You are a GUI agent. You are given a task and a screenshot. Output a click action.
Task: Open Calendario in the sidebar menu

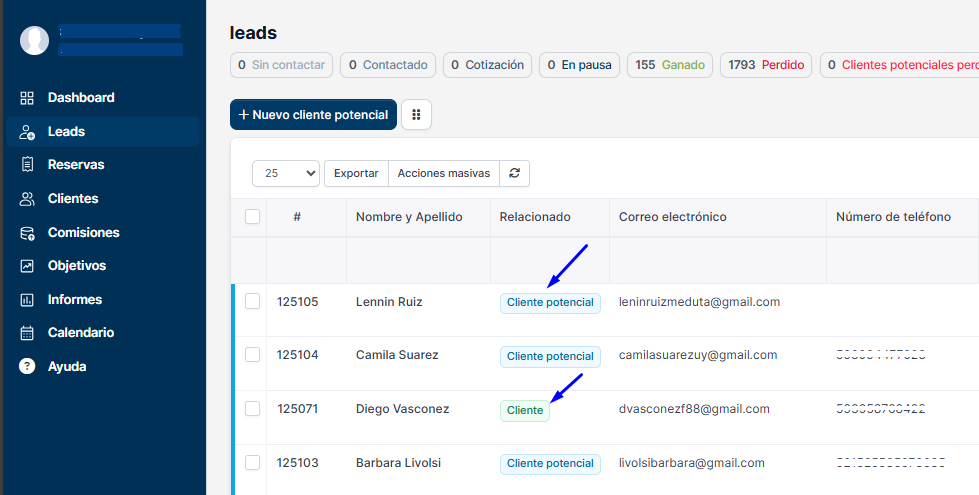point(80,333)
